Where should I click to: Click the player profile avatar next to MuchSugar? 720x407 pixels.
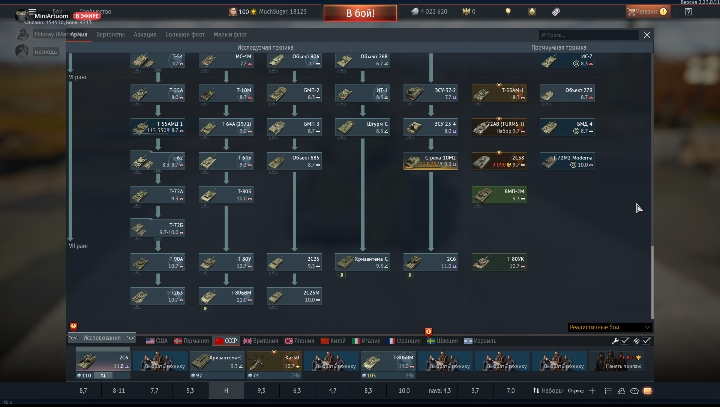(x=233, y=11)
